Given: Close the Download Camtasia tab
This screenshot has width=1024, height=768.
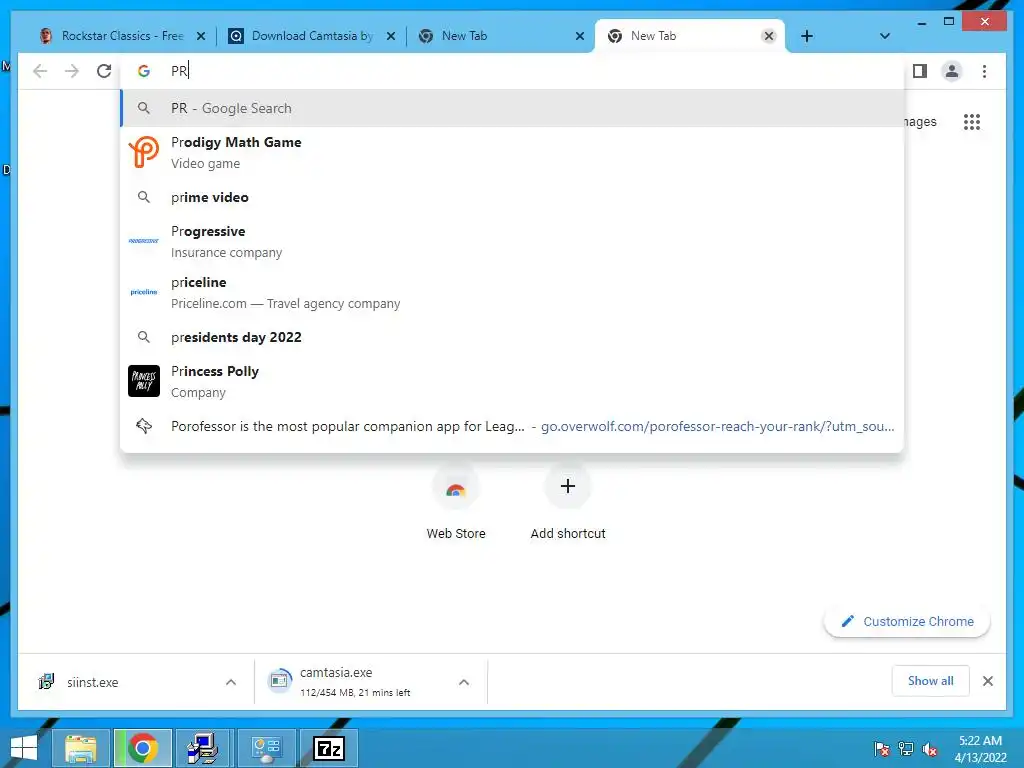Looking at the screenshot, I should (x=391, y=36).
